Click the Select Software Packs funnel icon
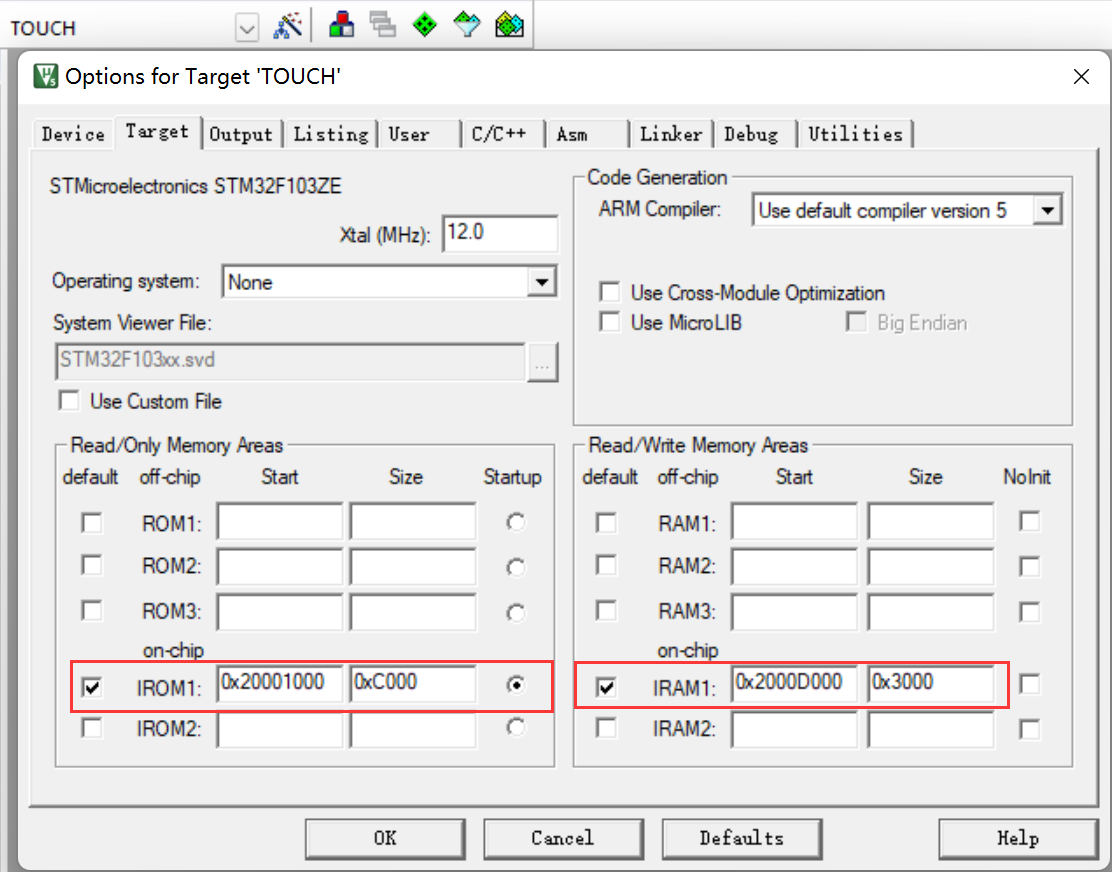1112x872 pixels. (x=467, y=26)
